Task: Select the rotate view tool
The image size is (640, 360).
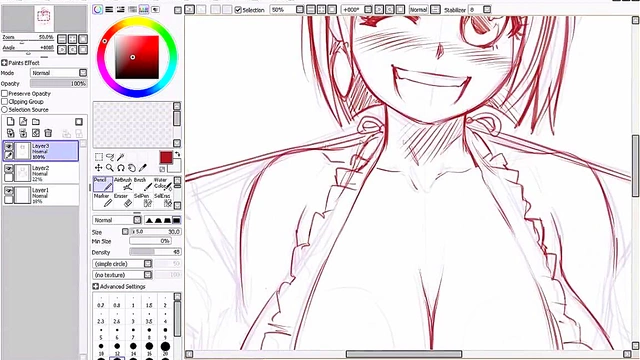Action: pyautogui.click(x=121, y=168)
